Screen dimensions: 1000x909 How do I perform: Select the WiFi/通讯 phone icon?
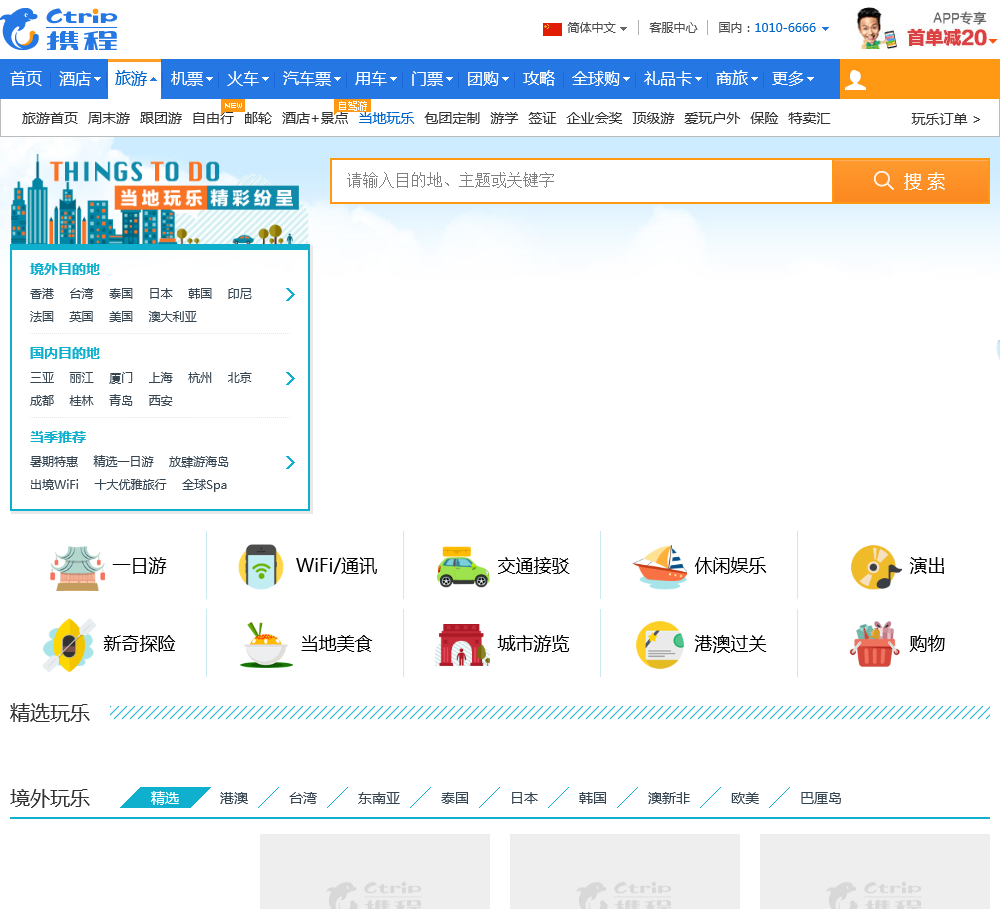(261, 566)
